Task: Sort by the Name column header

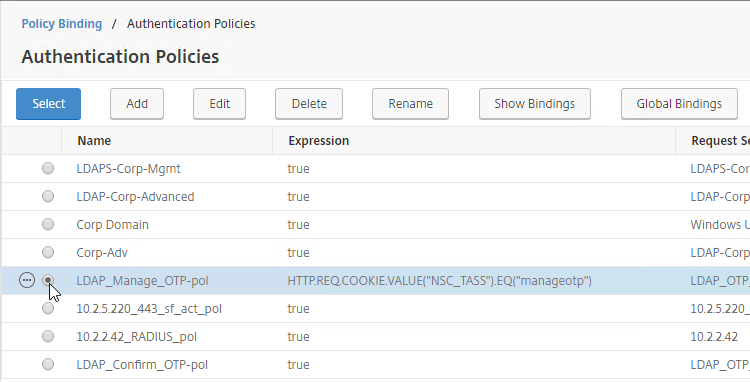Action: (94, 141)
